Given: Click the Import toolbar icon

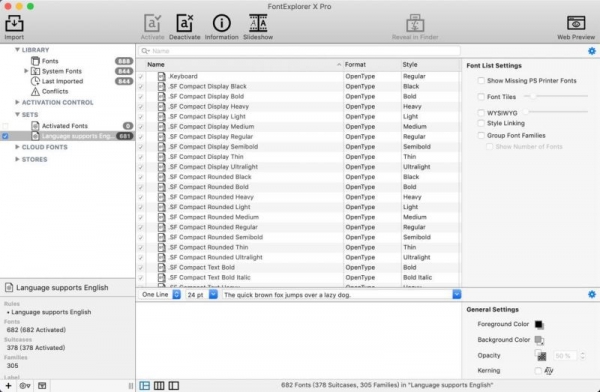Looking at the screenshot, I should point(14,24).
